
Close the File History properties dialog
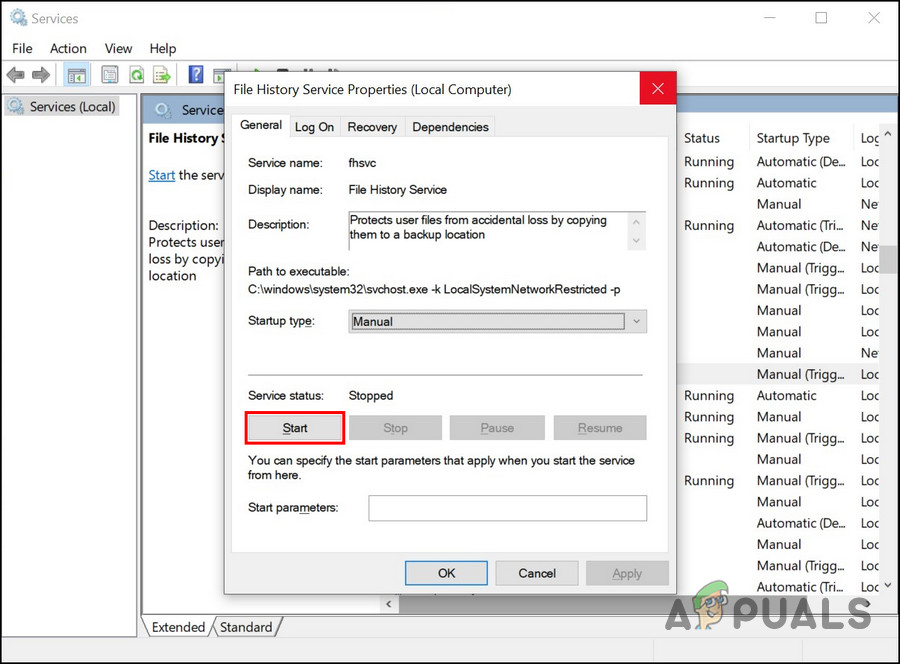click(x=658, y=88)
